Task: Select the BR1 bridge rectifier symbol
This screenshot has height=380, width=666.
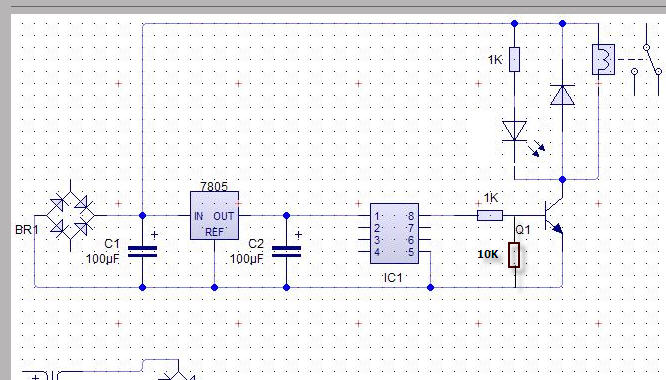Action: tap(71, 216)
